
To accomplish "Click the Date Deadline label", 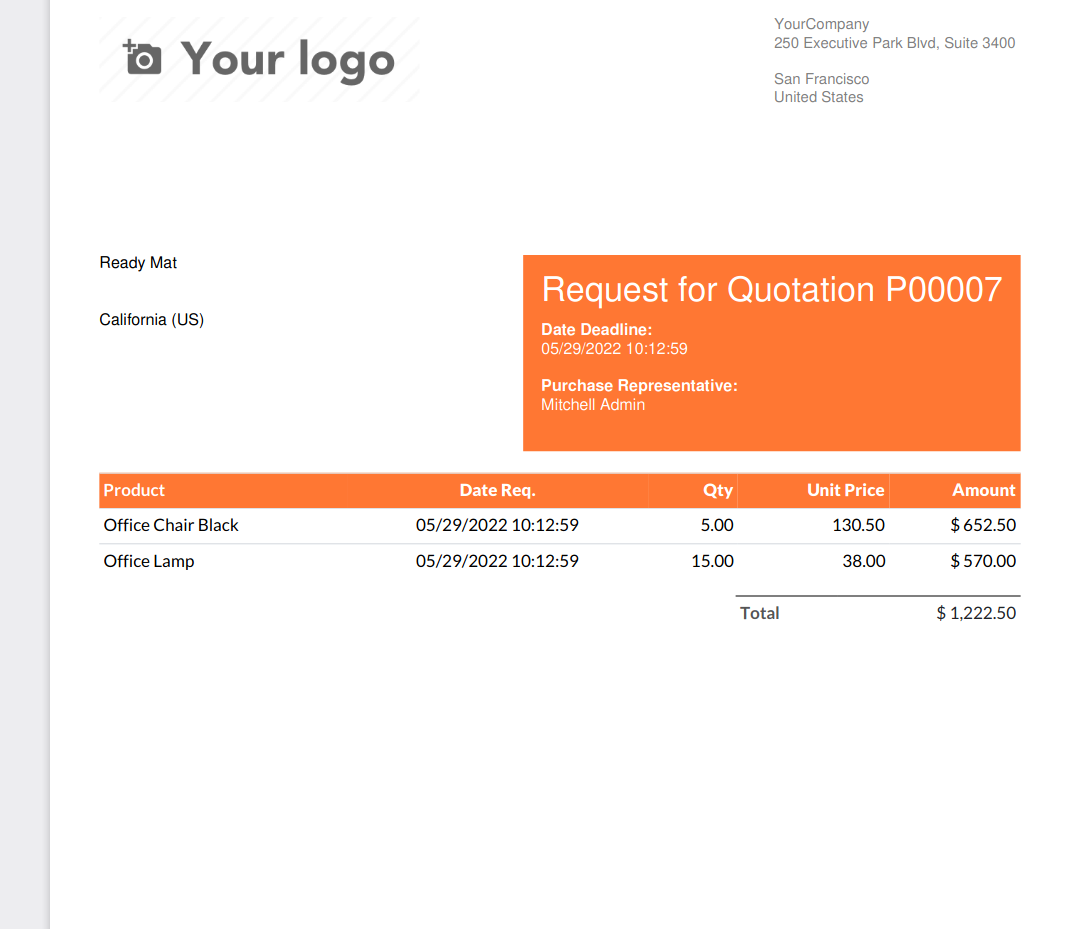I will pos(596,329).
